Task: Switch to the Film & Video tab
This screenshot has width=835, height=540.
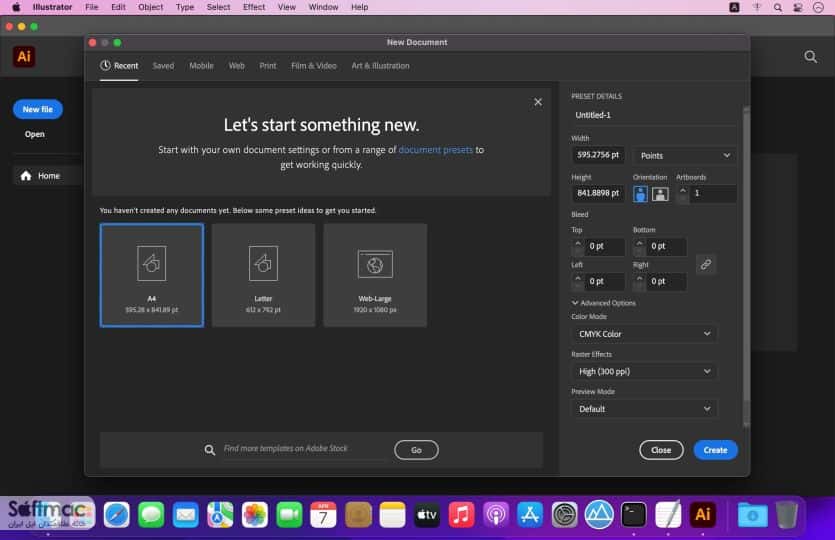Action: pos(314,66)
